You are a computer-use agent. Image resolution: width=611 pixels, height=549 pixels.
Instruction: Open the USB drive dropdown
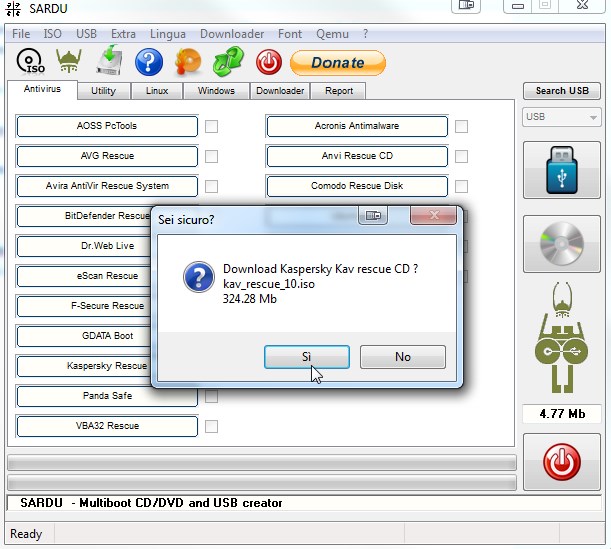[562, 117]
